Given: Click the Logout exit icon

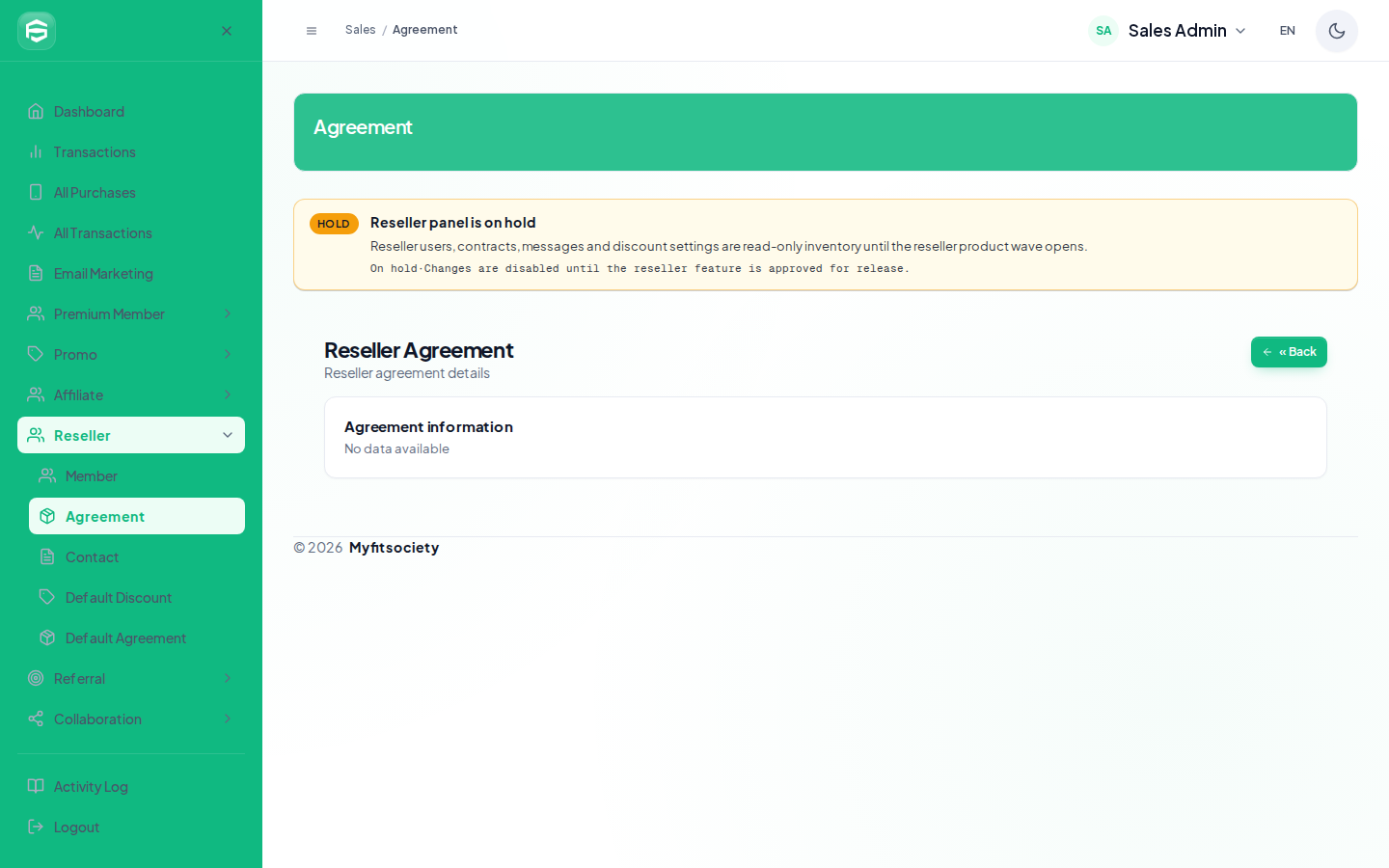Looking at the screenshot, I should pyautogui.click(x=36, y=827).
